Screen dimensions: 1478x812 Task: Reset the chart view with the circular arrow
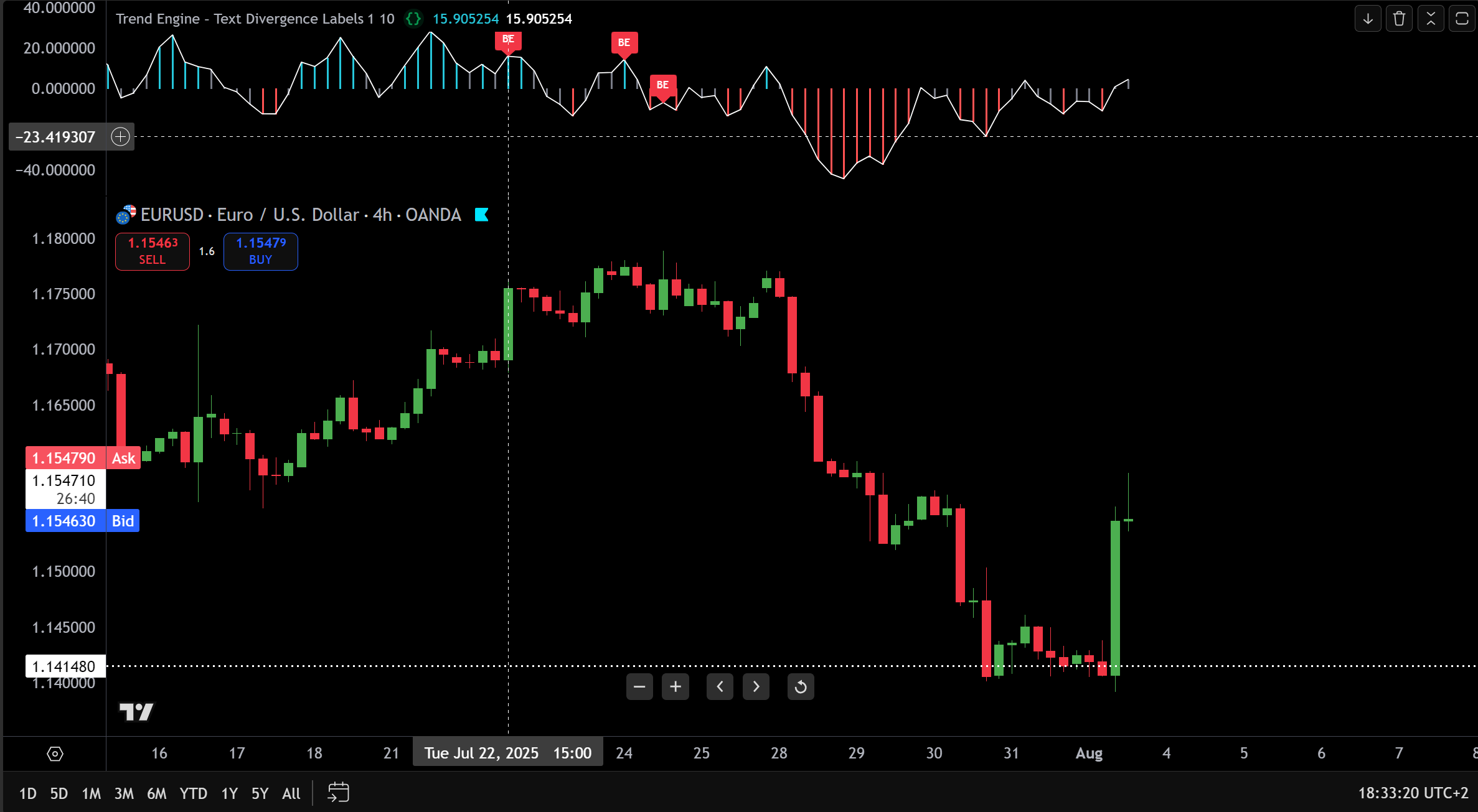pos(801,687)
